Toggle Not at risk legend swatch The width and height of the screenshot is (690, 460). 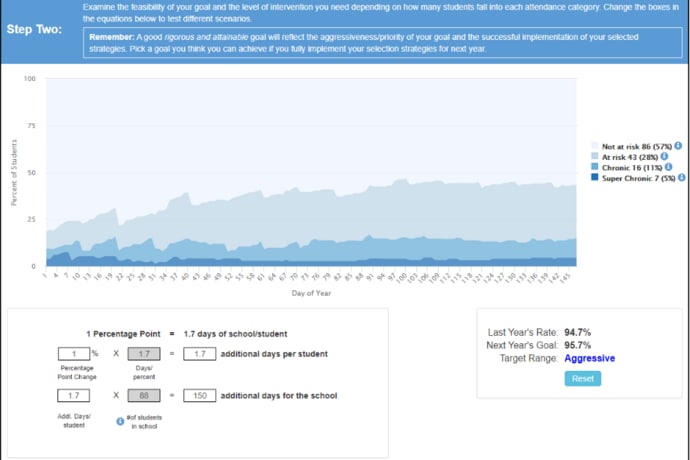[595, 146]
